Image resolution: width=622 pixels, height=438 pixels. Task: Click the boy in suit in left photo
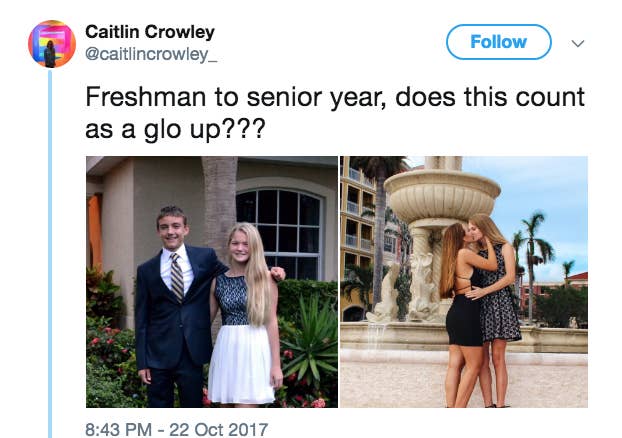[x=175, y=305]
